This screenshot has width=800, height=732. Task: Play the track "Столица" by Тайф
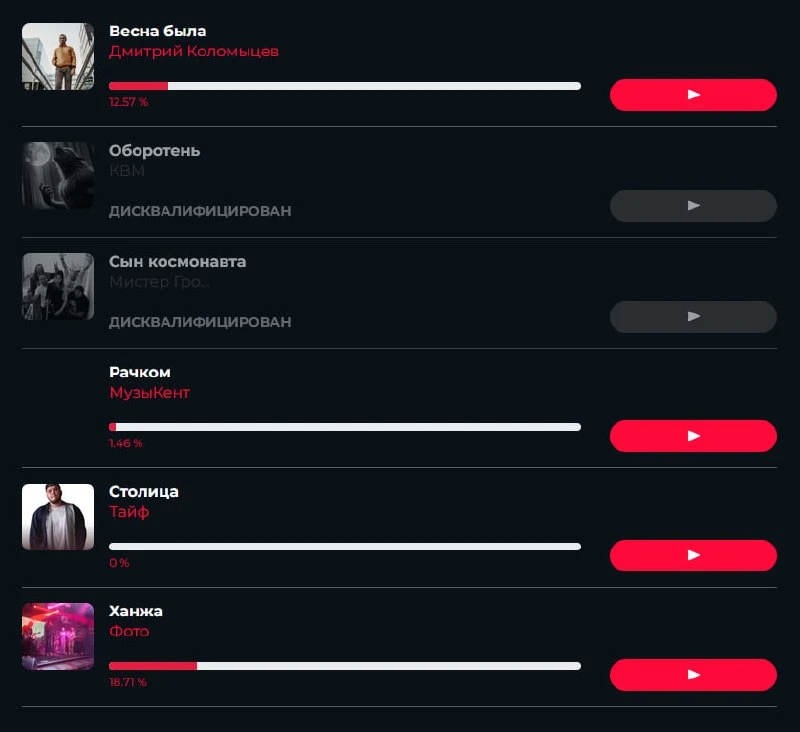click(x=693, y=555)
